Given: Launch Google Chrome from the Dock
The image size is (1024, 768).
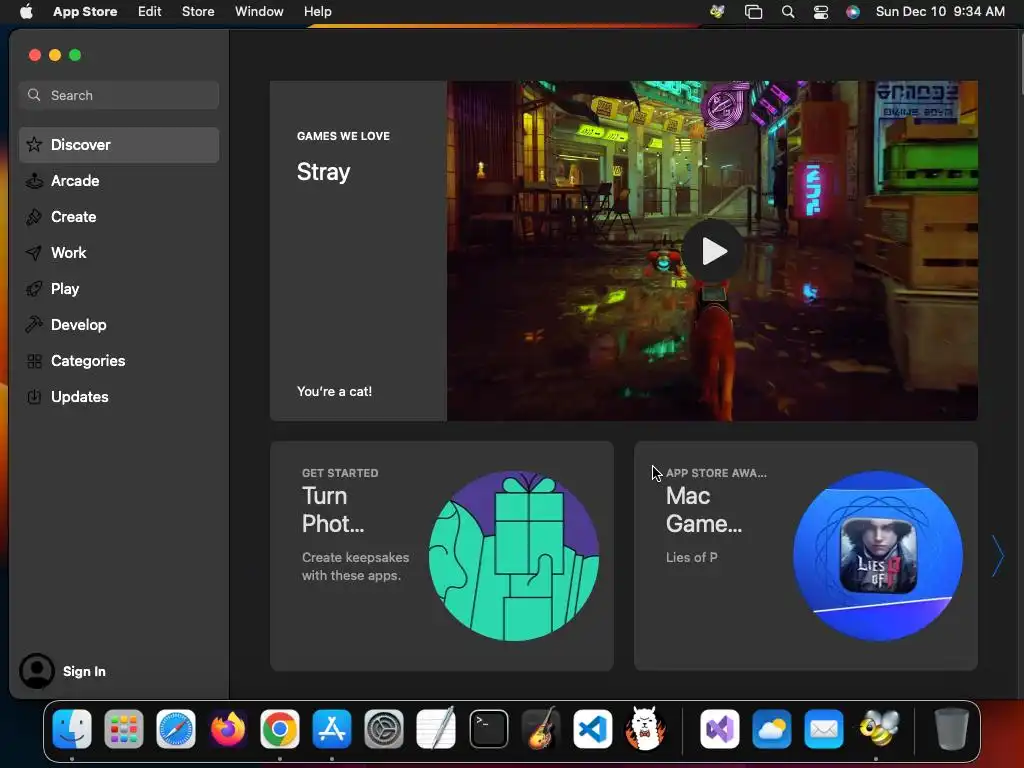Looking at the screenshot, I should coord(280,729).
